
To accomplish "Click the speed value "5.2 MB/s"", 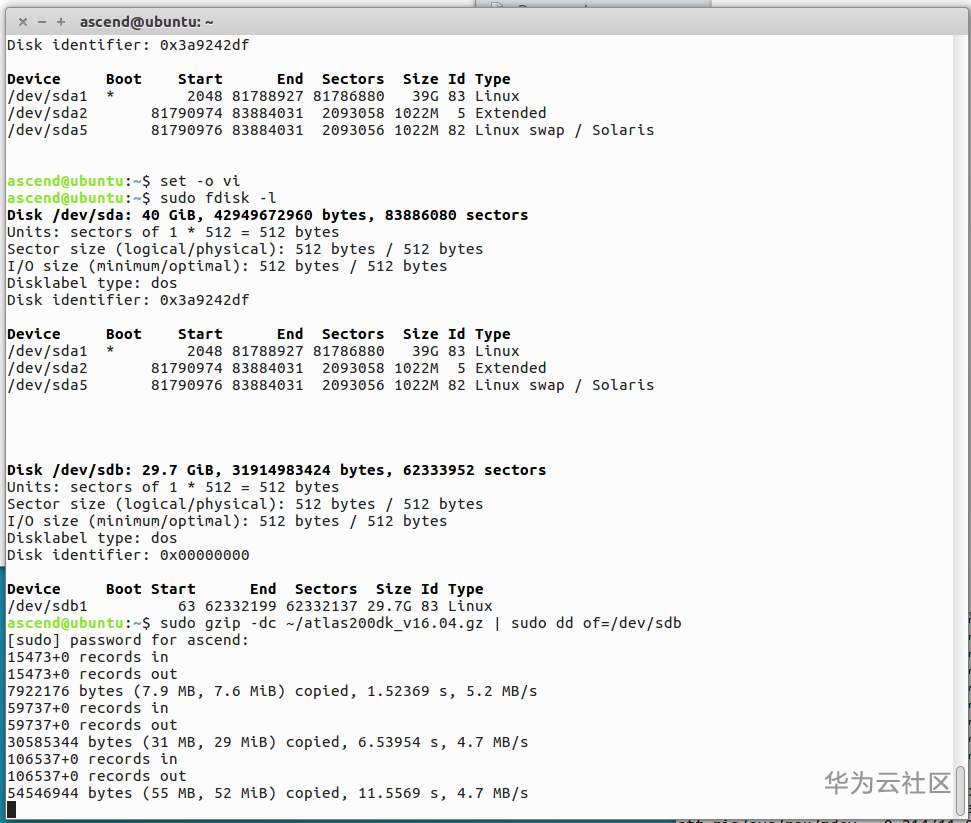I will point(502,691).
